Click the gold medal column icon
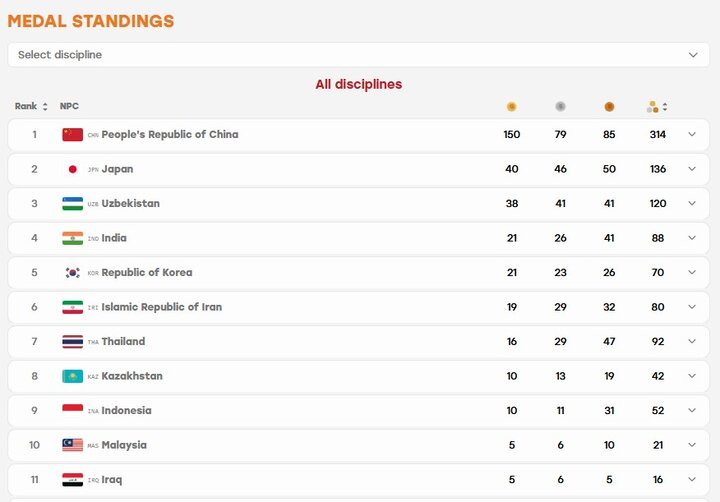 [511, 107]
